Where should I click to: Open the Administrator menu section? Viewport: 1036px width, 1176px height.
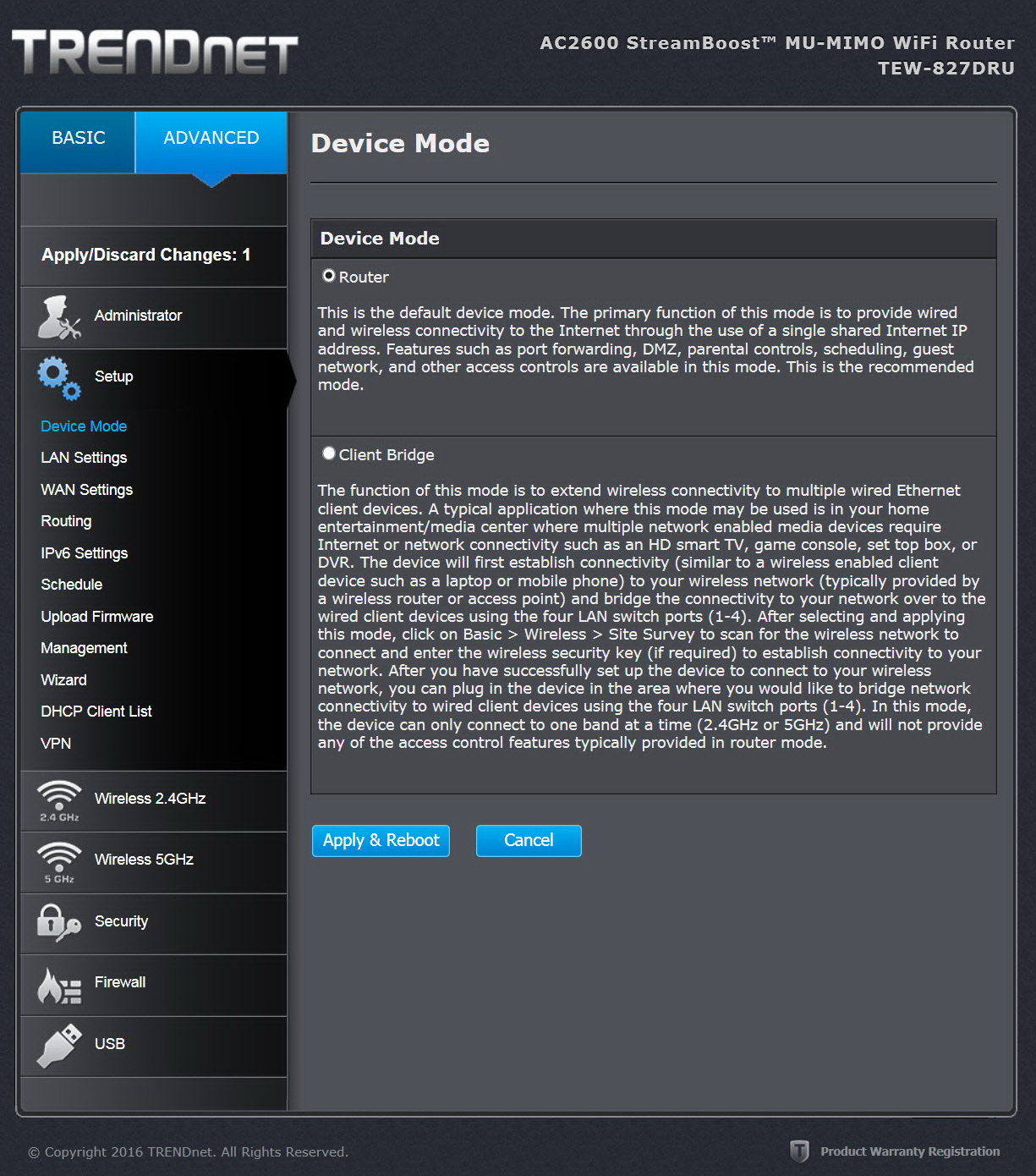154,318
